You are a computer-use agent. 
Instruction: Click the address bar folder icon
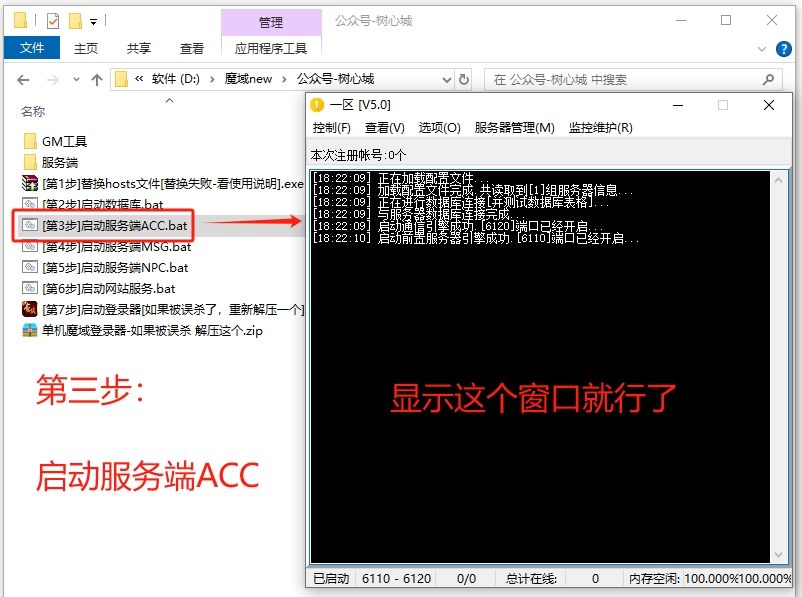(121, 79)
